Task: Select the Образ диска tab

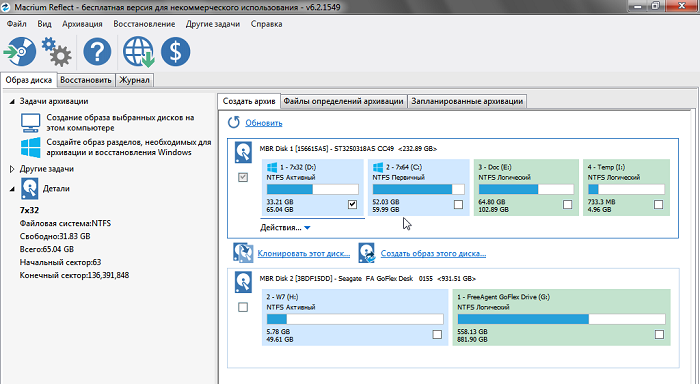Action: click(29, 80)
